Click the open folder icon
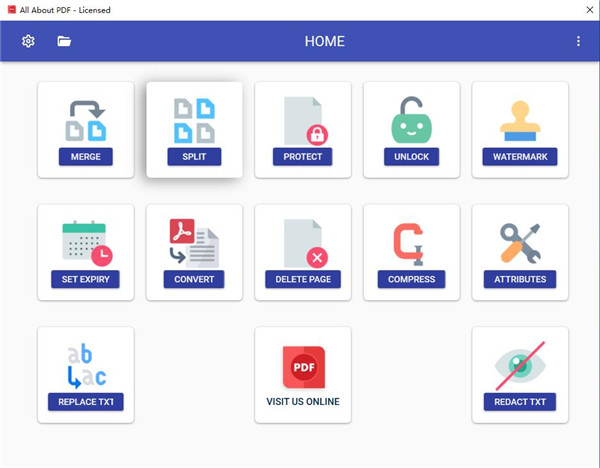Viewport: 600px width, 468px height. tap(64, 41)
